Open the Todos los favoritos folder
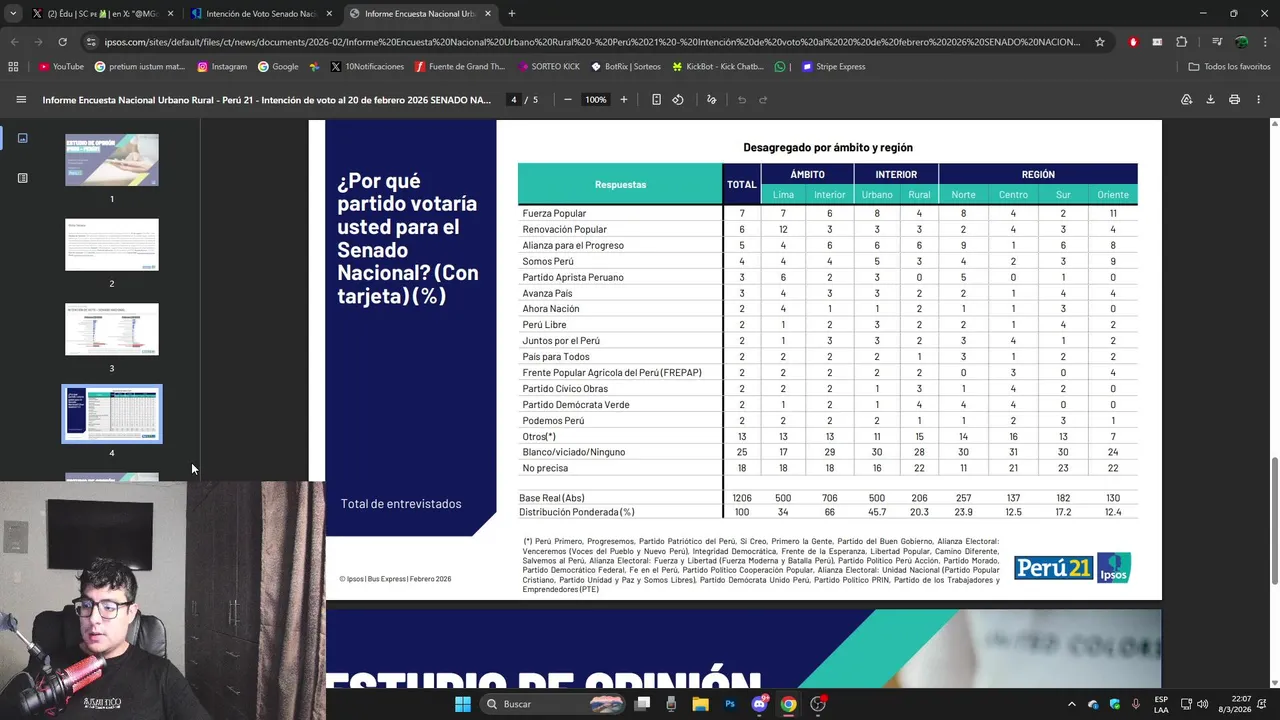 click(x=1230, y=67)
